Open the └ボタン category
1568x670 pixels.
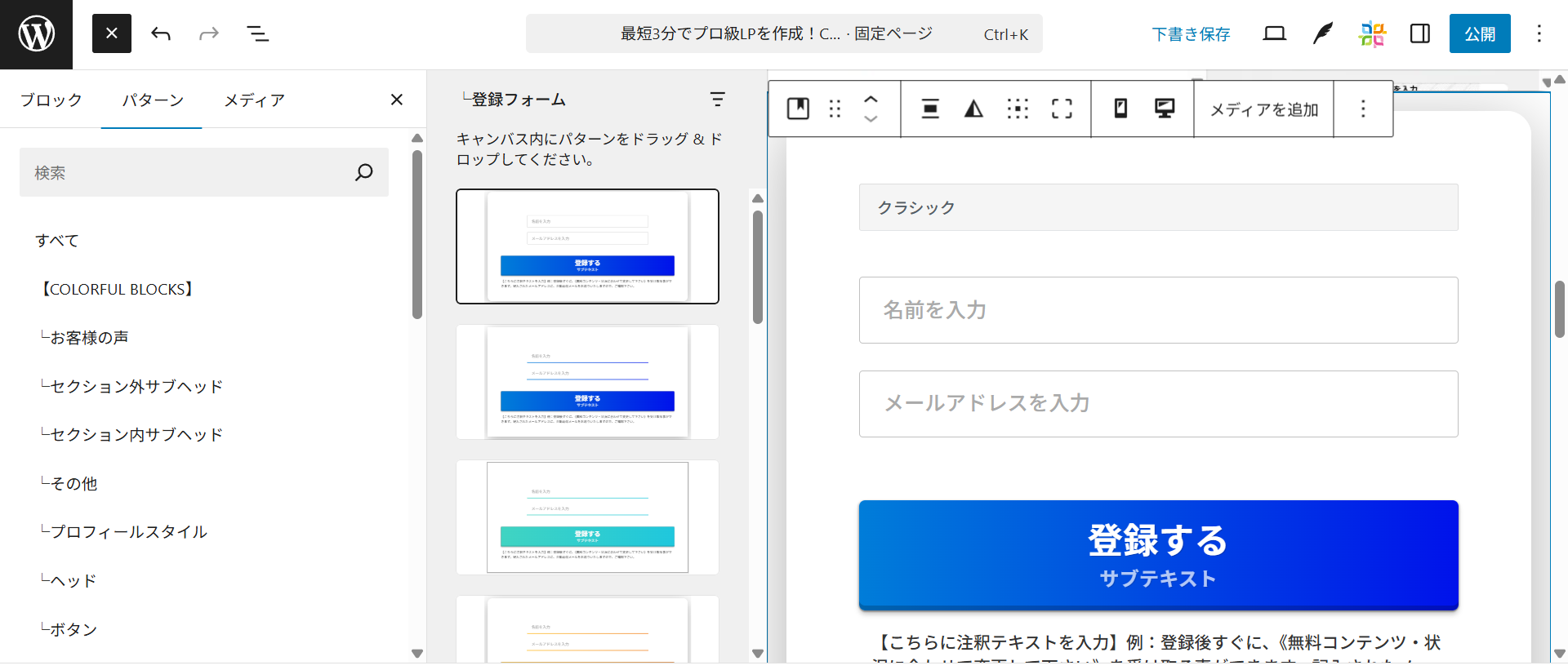[69, 629]
